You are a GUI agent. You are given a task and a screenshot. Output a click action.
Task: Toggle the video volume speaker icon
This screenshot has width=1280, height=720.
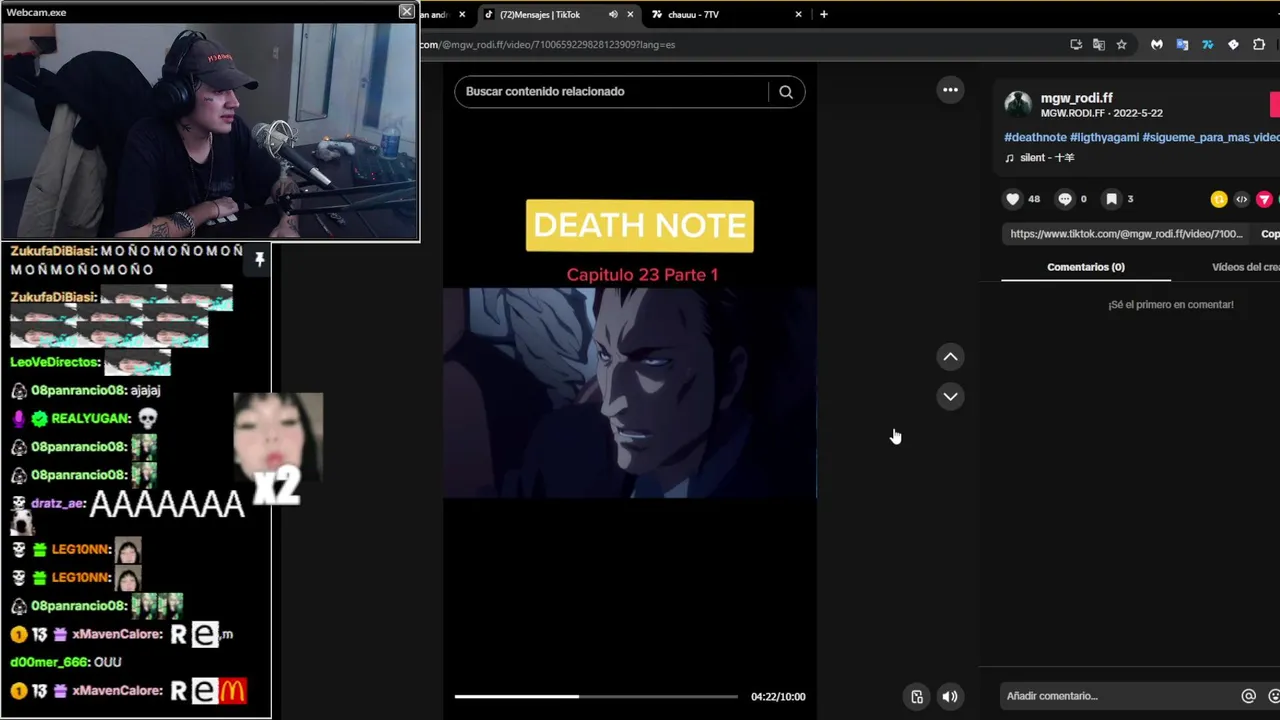tap(950, 697)
